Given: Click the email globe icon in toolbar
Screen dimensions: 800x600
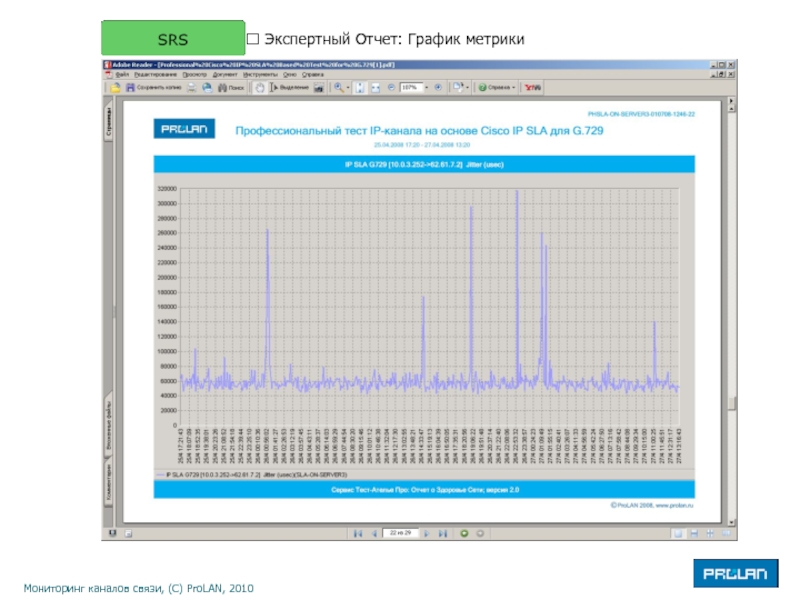Looking at the screenshot, I should [207, 88].
